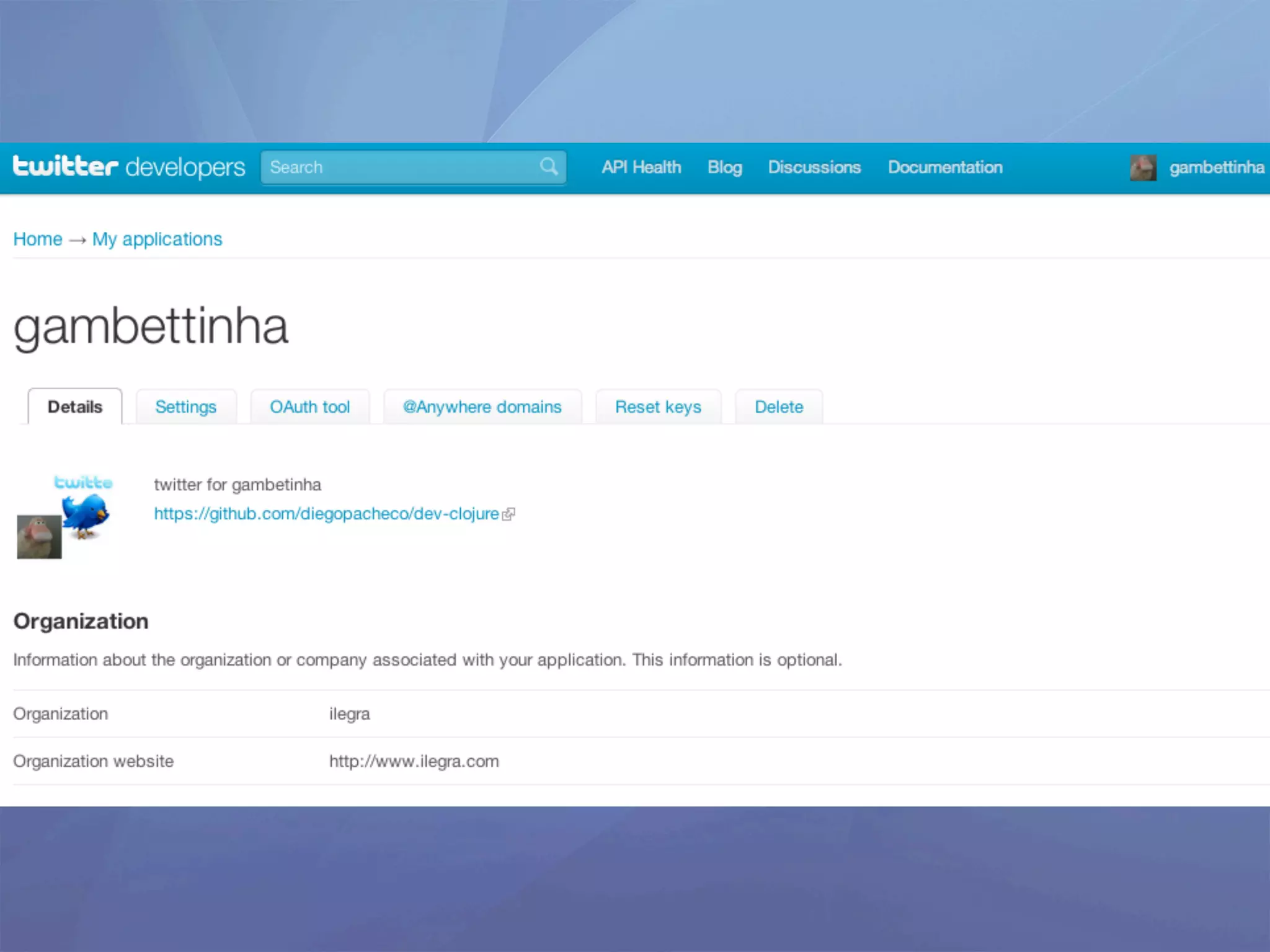Viewport: 1270px width, 952px height.
Task: Open Documentation in top navigation
Action: point(945,167)
